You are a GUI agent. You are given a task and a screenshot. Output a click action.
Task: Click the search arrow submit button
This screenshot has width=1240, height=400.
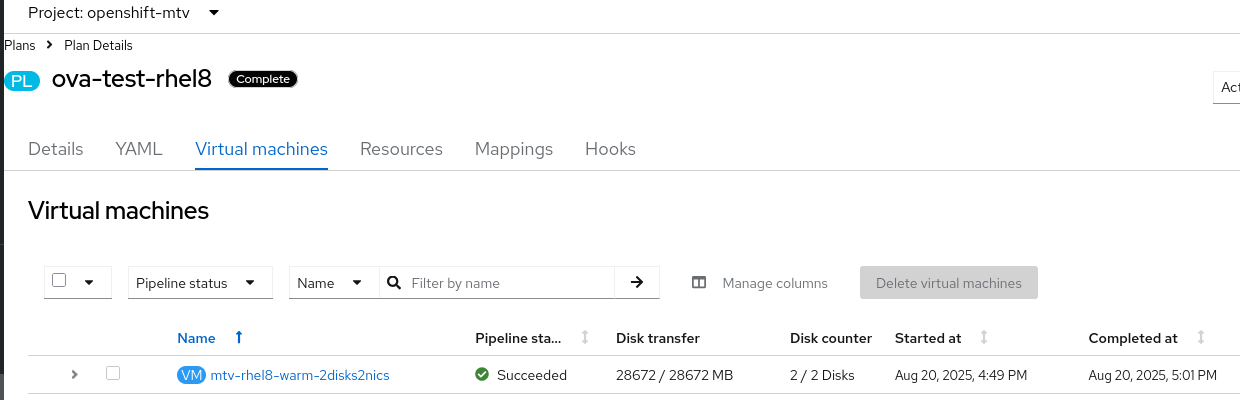(x=637, y=283)
